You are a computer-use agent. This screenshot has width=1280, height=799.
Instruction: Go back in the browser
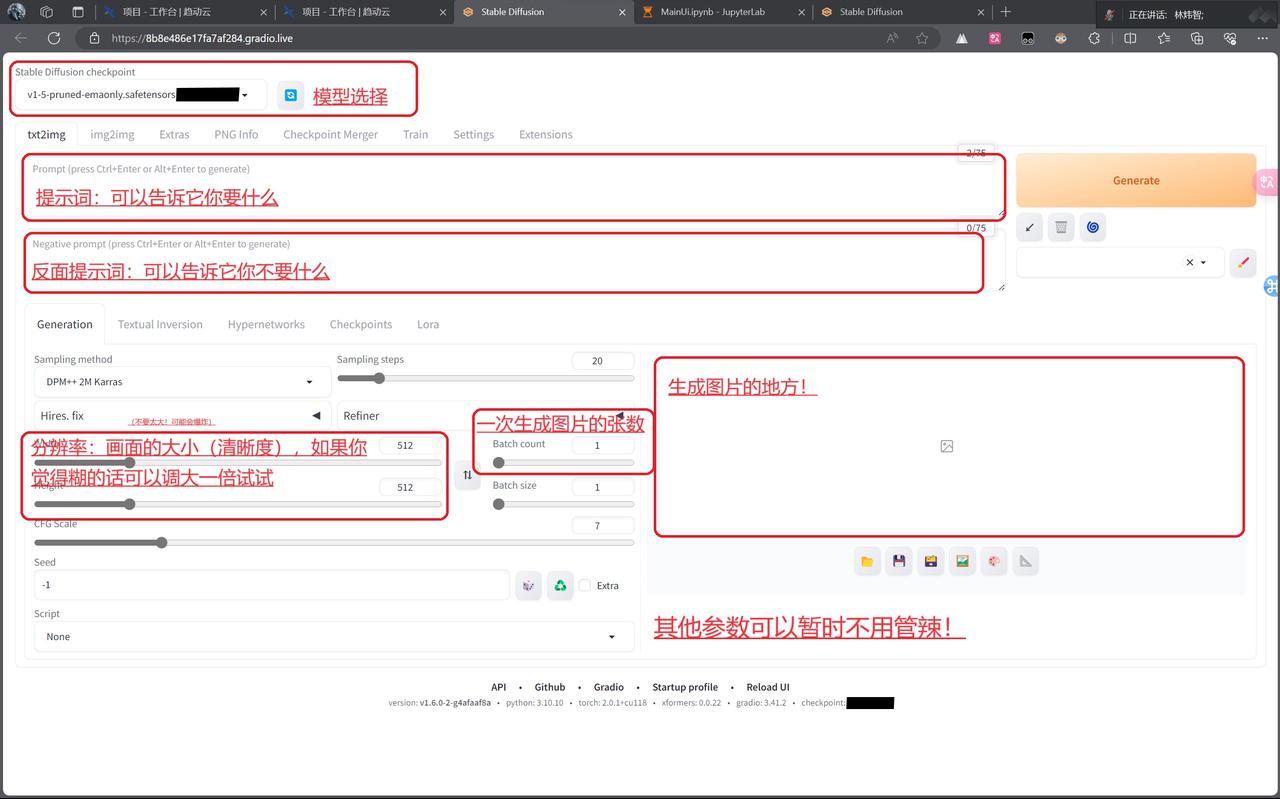[x=20, y=38]
